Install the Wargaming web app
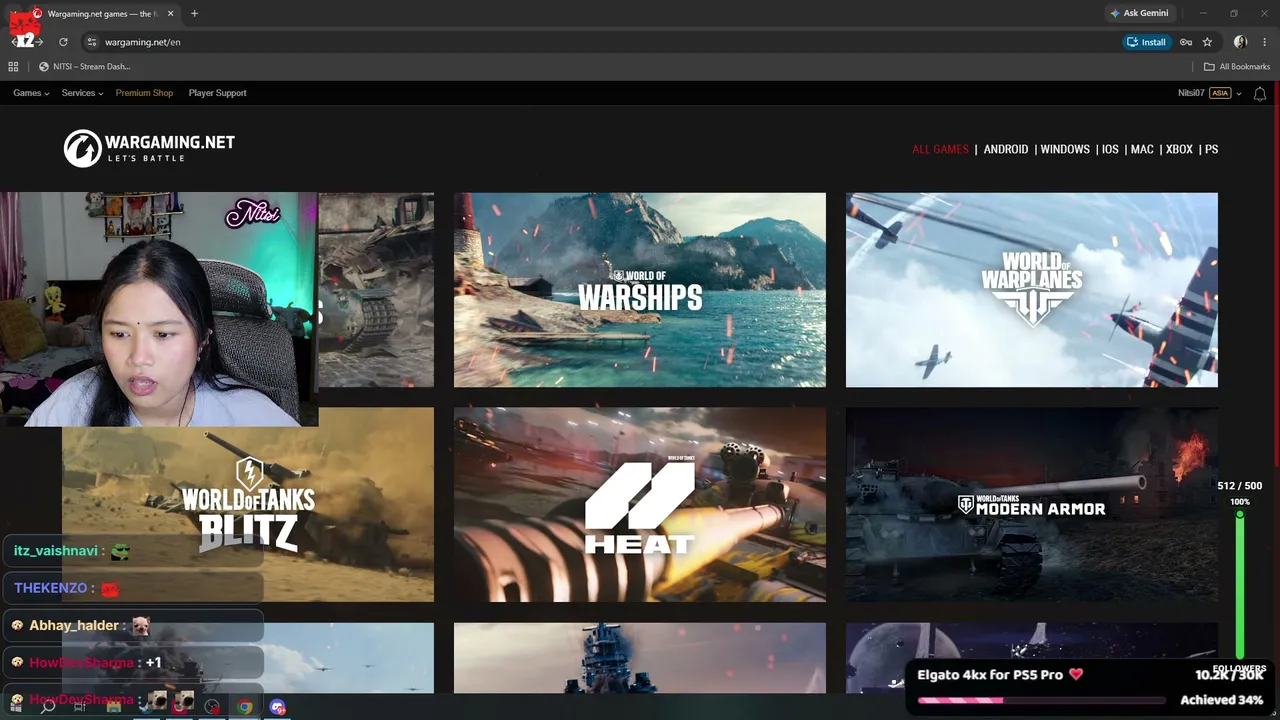1280x720 pixels. click(1146, 42)
